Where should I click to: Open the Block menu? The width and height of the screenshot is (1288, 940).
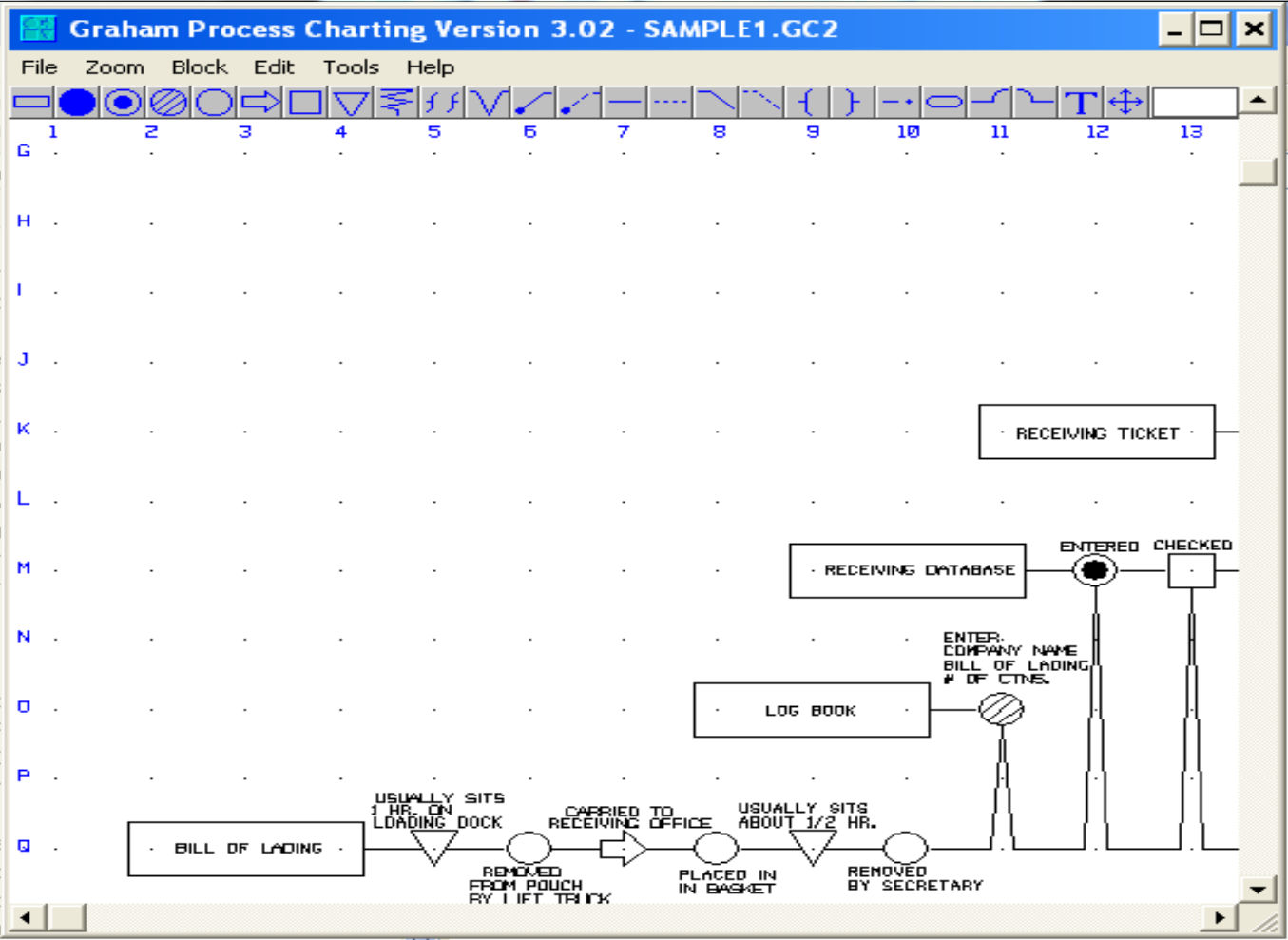click(x=199, y=67)
